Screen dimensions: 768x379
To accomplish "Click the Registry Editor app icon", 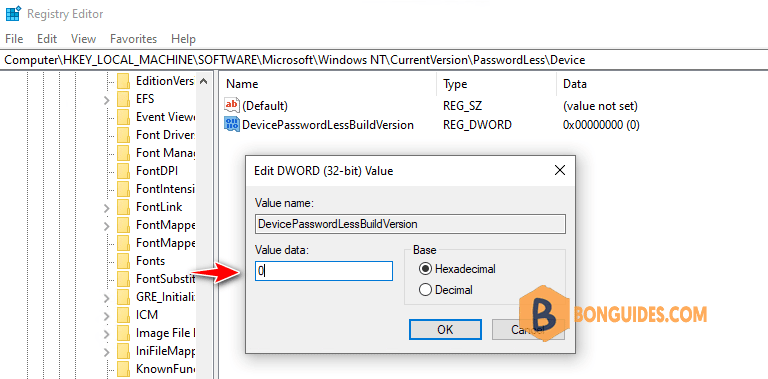I will pyautogui.click(x=13, y=13).
